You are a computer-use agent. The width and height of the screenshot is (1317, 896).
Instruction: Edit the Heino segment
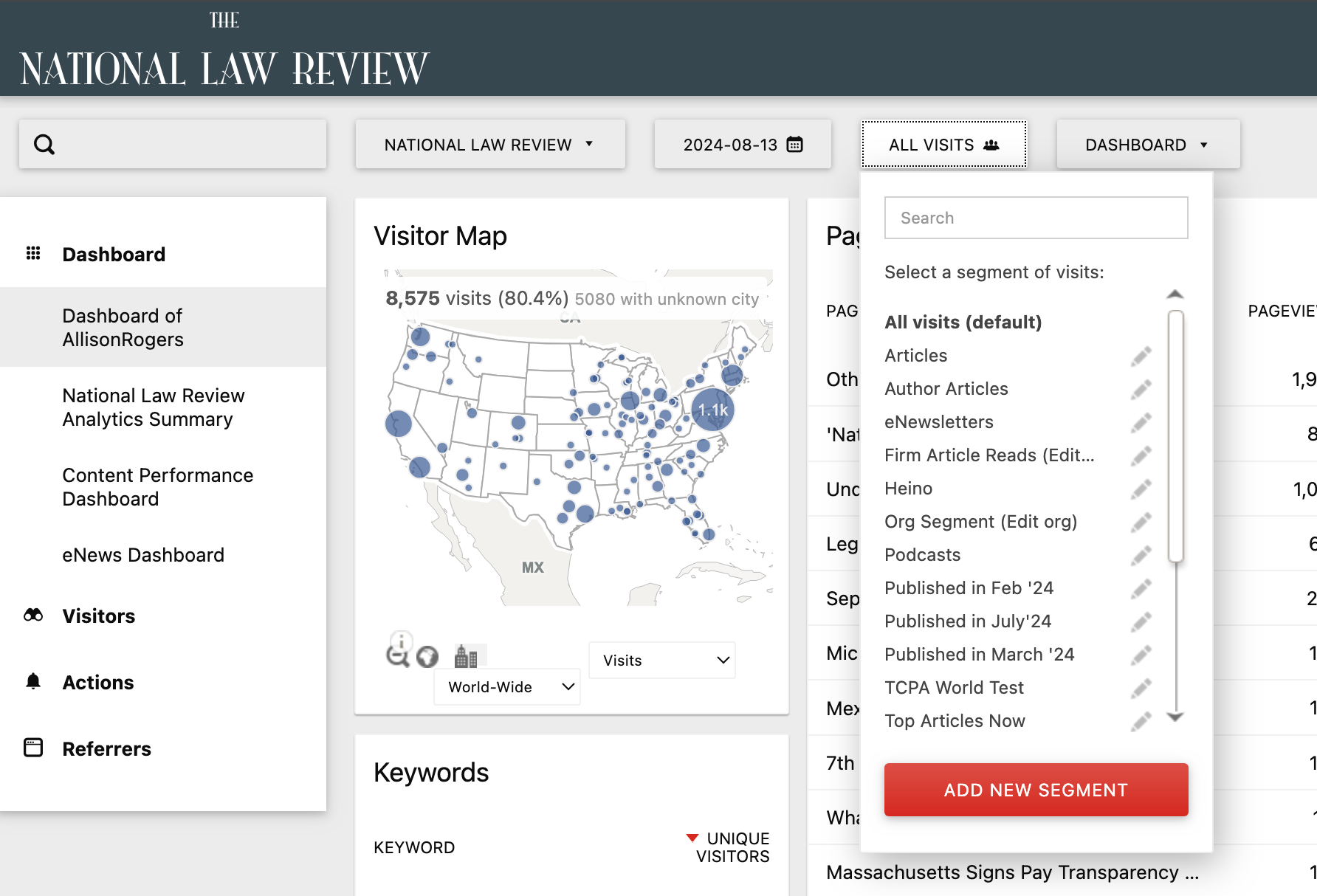1141,489
